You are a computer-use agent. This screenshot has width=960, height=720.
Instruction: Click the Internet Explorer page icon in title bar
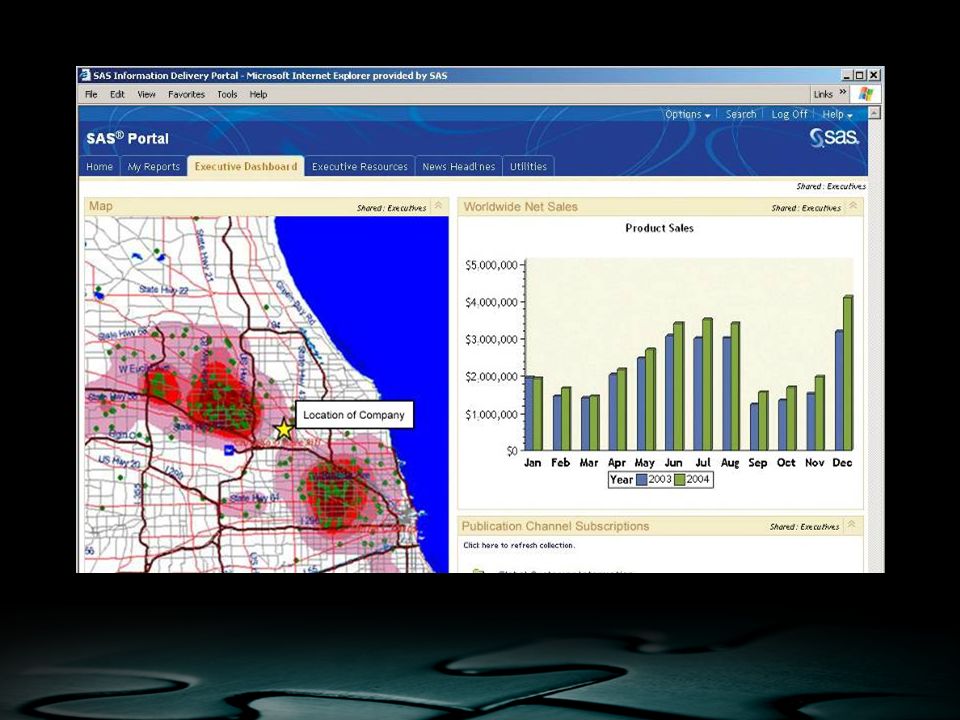click(84, 75)
